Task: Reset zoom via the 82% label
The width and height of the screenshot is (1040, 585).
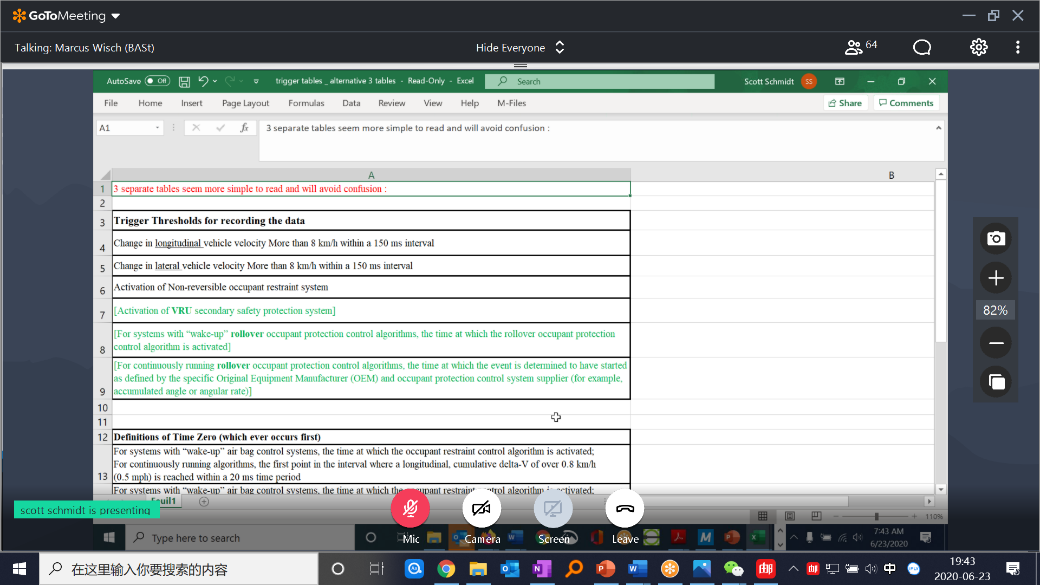Action: 995,310
